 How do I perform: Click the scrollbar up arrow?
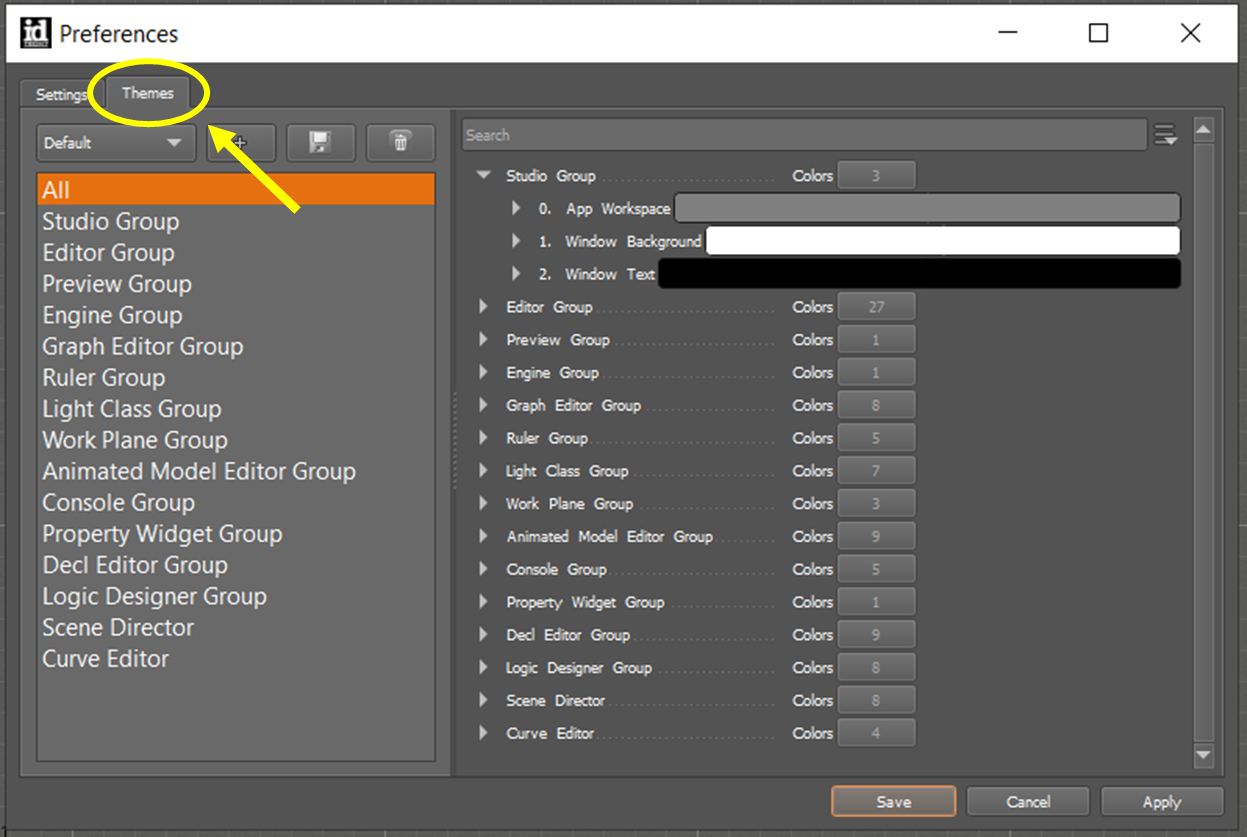1203,130
